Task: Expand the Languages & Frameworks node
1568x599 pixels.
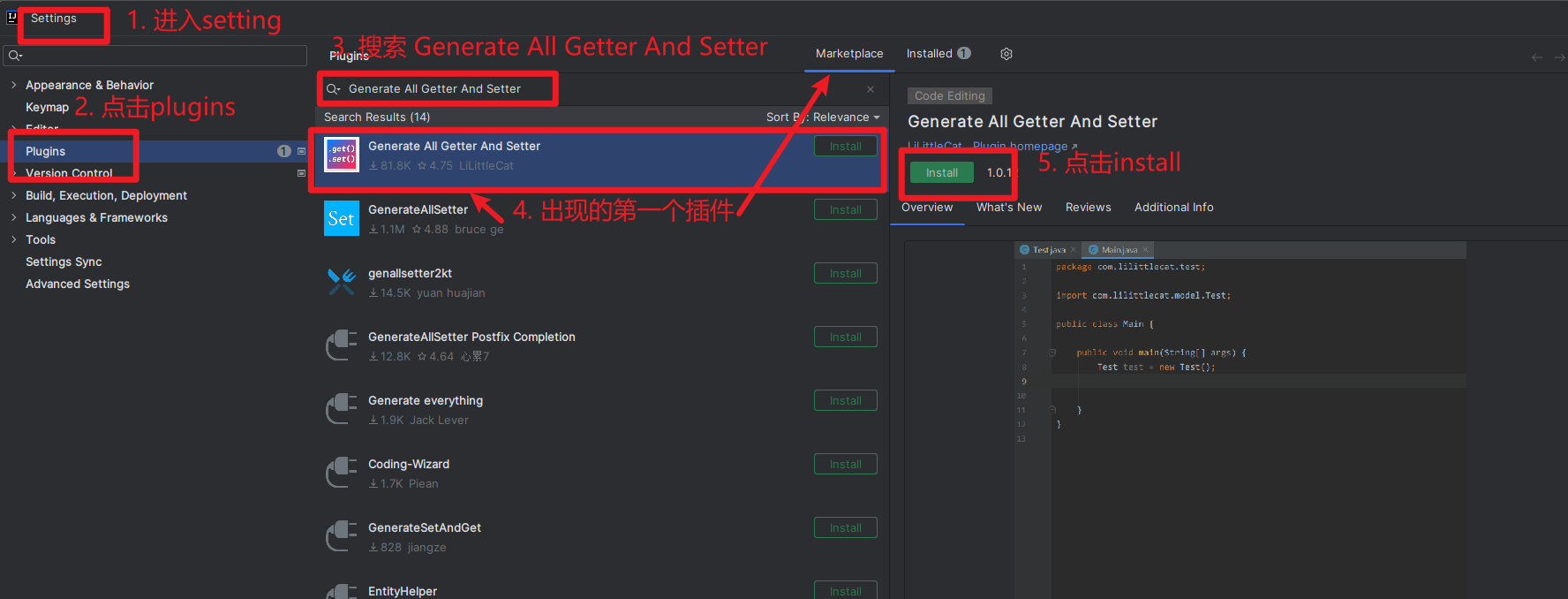Action: (13, 217)
